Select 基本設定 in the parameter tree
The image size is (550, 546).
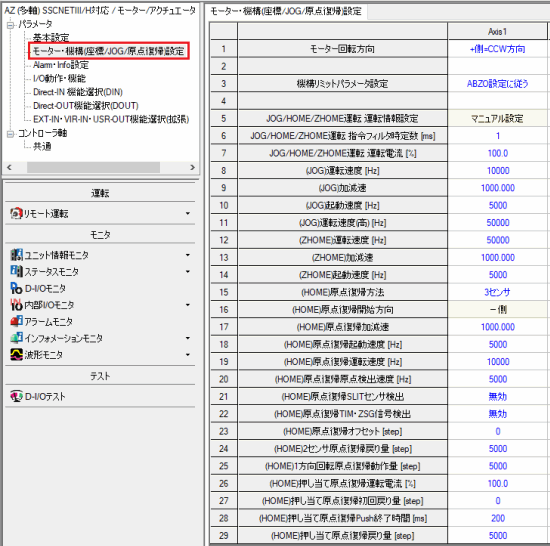point(51,38)
